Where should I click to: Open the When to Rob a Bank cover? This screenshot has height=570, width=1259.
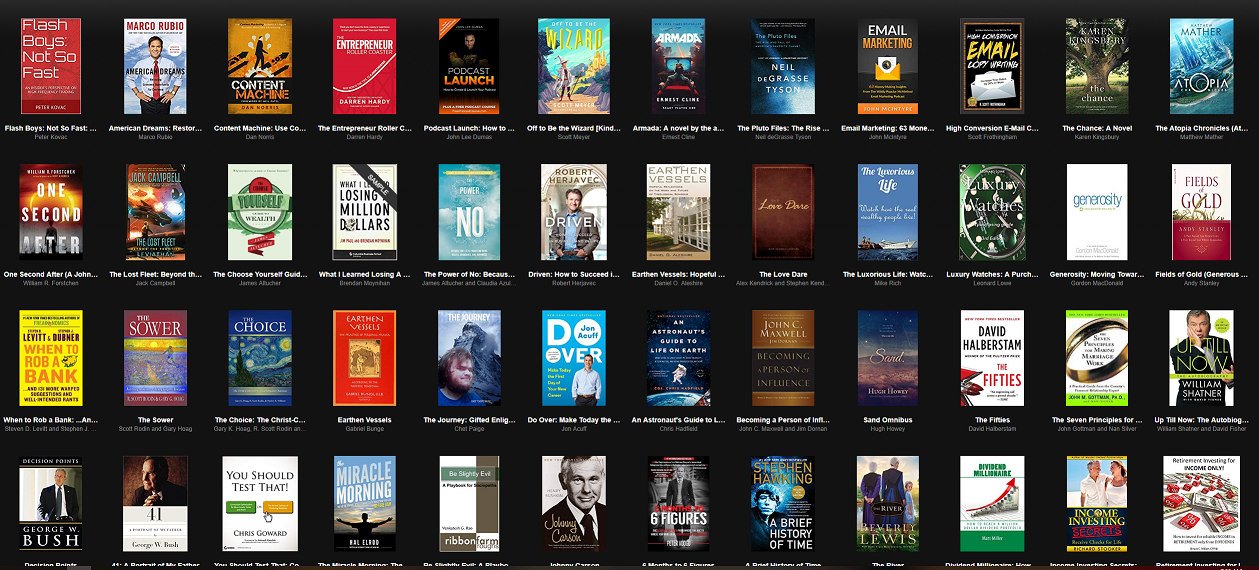51,358
